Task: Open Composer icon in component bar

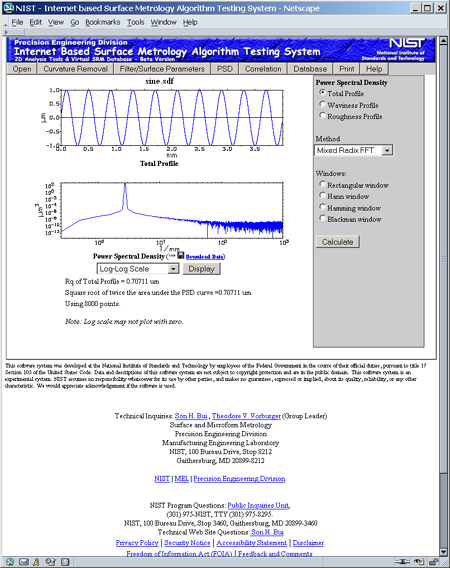Action: [x=51, y=562]
